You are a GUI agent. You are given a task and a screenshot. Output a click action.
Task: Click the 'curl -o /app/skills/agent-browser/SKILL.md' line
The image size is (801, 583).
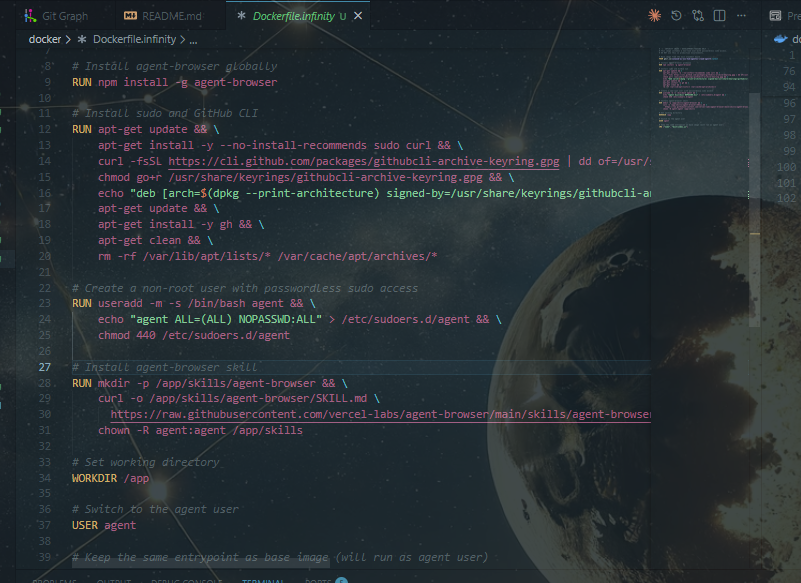(239, 399)
